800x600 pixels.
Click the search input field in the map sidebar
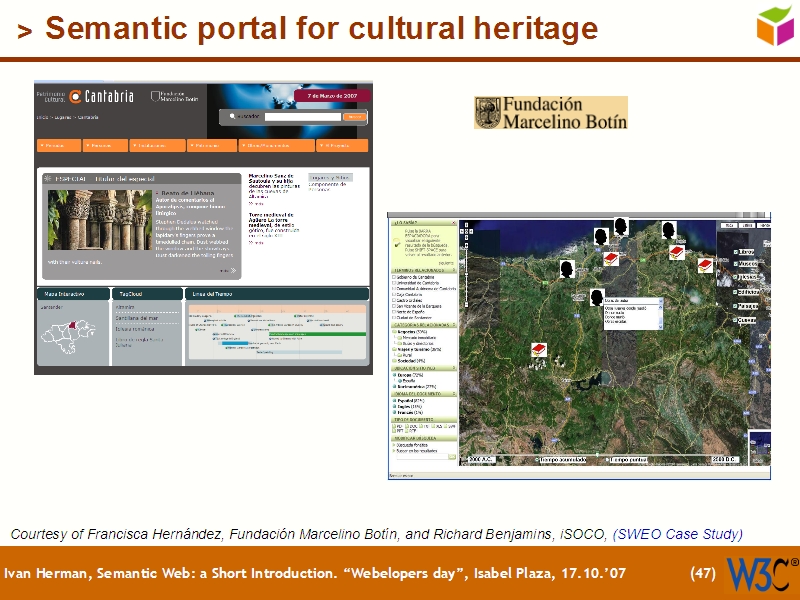tap(418, 456)
